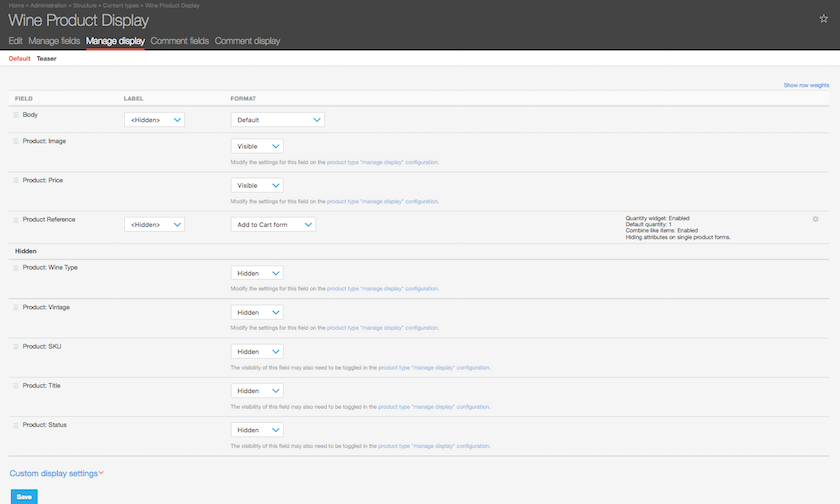
Task: Click Product: Image row drag handle
Action: click(x=16, y=142)
